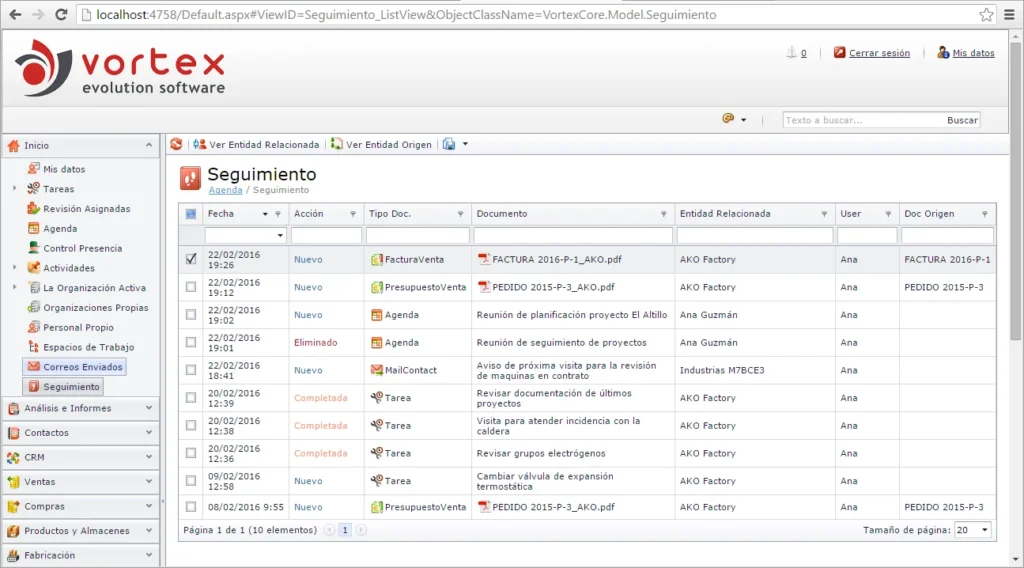The image size is (1024, 568).
Task: Expand the Fecha filter date dropdown
Action: tap(280, 235)
